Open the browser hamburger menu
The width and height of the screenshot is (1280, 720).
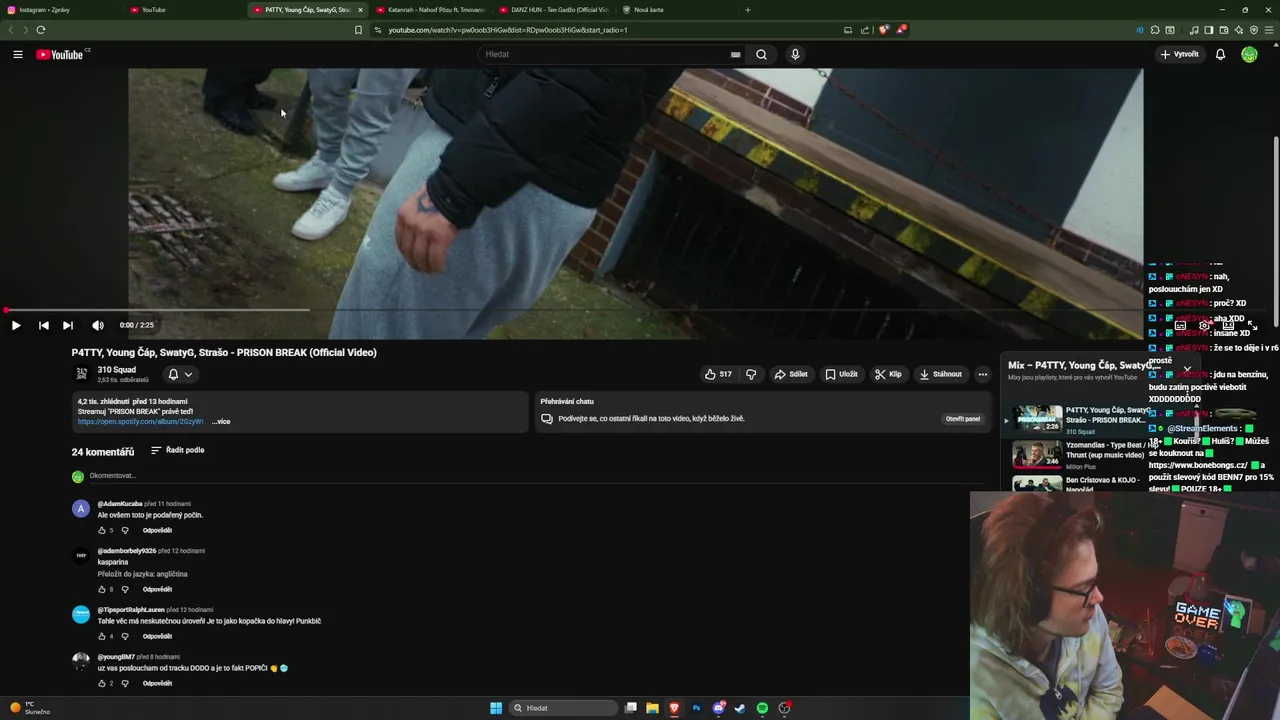tap(1270, 30)
